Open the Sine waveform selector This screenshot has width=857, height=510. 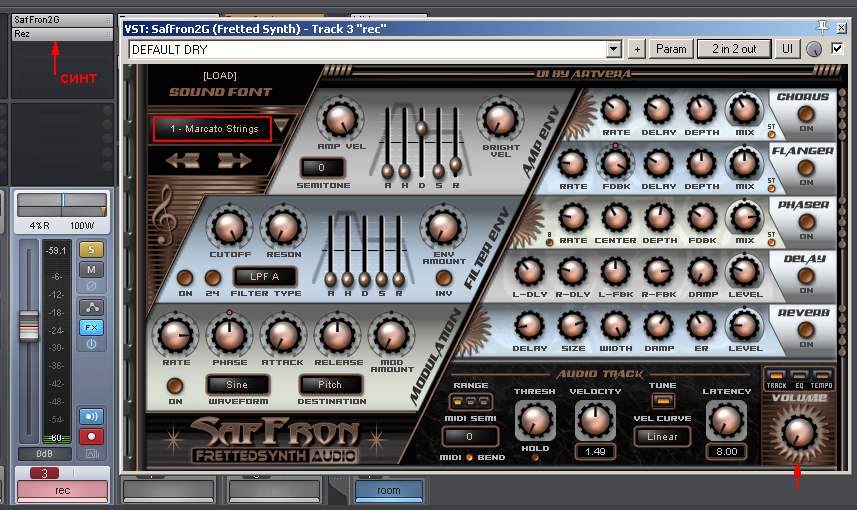click(237, 385)
